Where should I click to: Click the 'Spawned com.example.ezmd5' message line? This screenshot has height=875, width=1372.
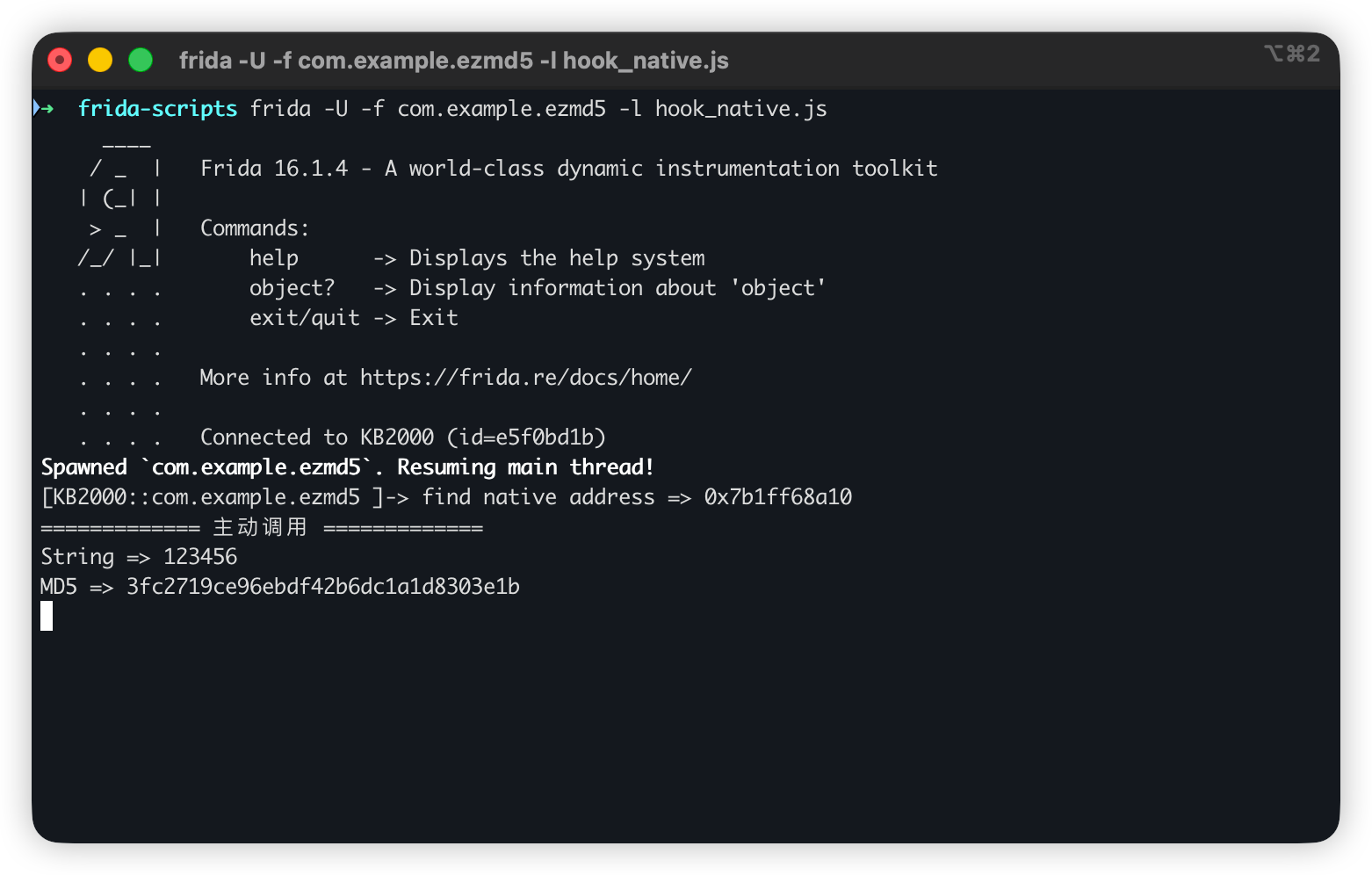point(347,467)
